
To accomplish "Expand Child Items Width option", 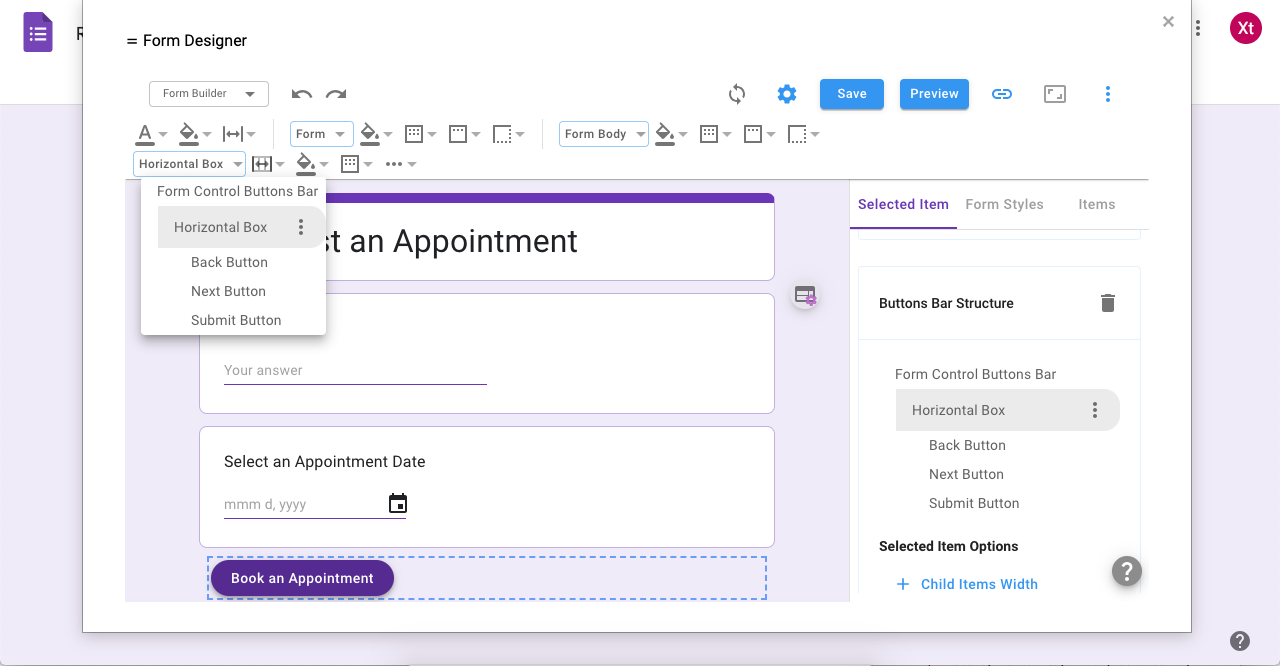I will pyautogui.click(x=966, y=584).
